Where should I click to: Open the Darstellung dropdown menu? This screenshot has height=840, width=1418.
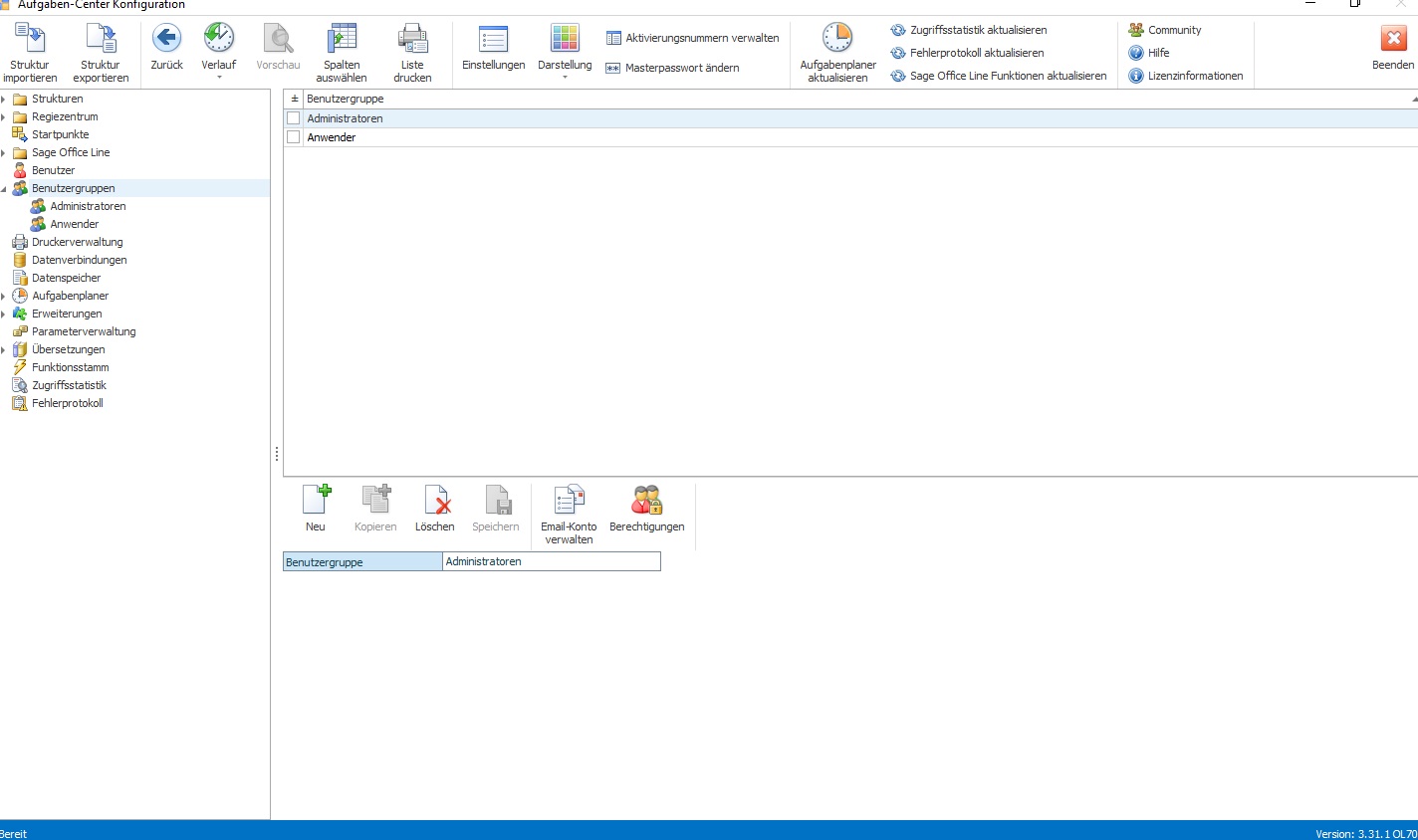click(565, 77)
